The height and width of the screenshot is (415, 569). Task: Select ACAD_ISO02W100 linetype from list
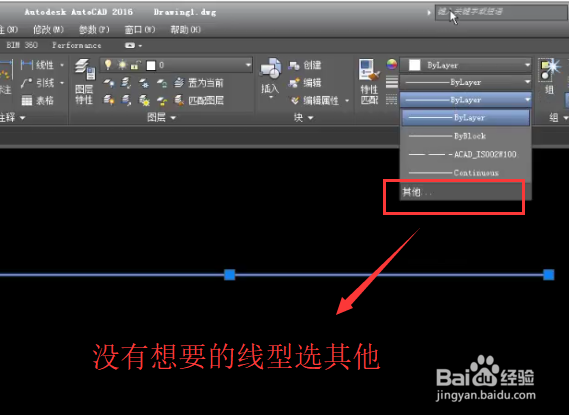(x=466, y=155)
